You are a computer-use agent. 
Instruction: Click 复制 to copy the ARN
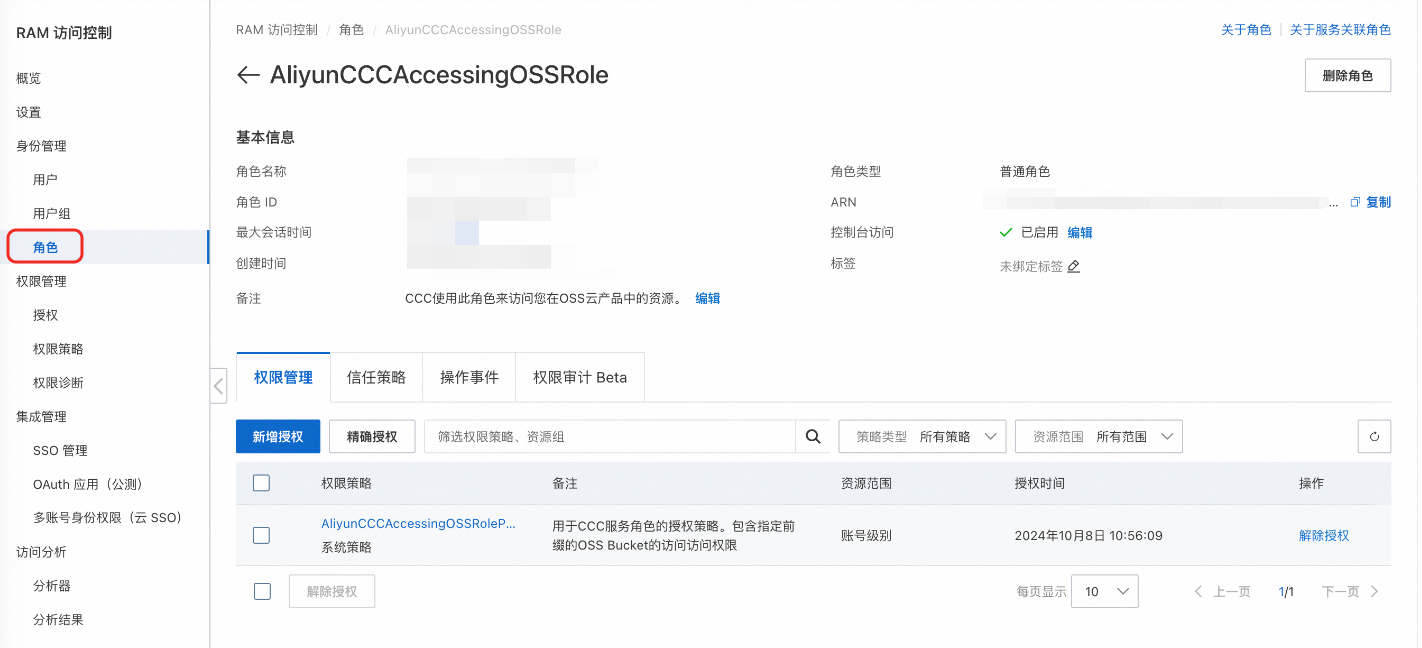coord(1378,202)
